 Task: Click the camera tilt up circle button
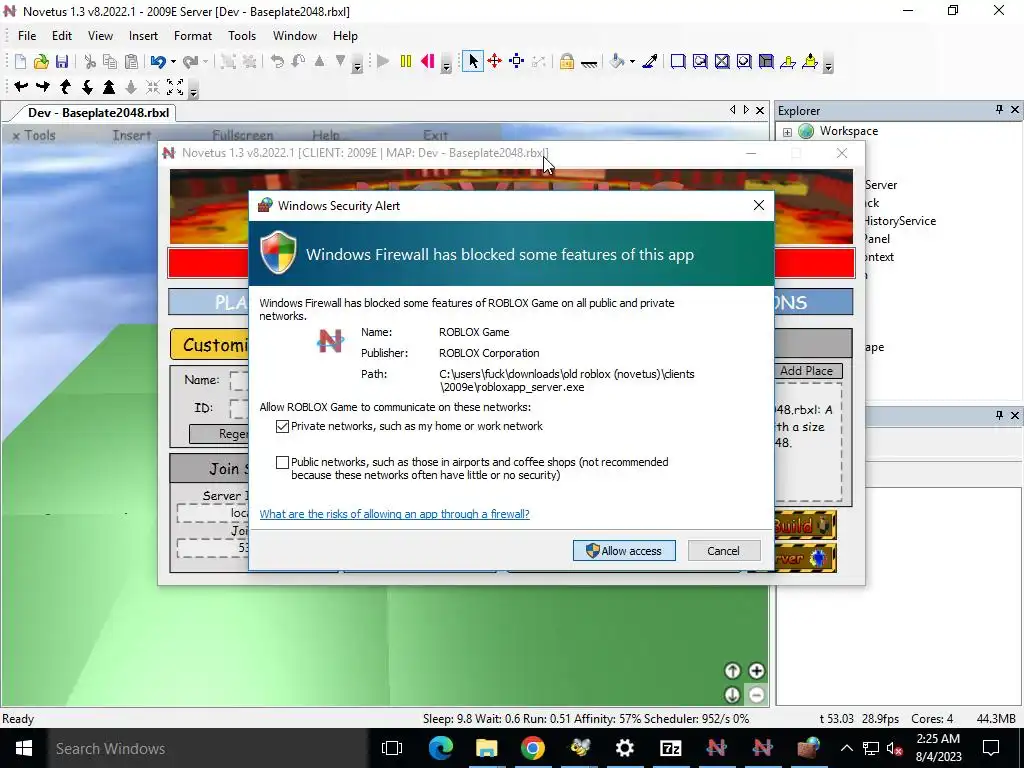pos(733,671)
